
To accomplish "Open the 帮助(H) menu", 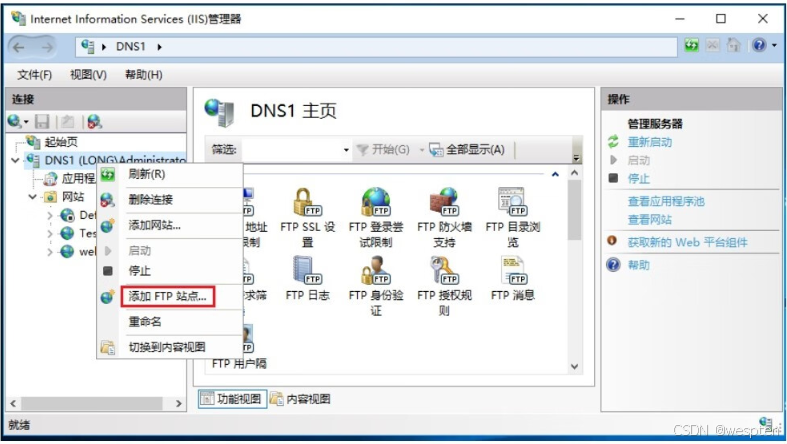I will click(x=144, y=75).
